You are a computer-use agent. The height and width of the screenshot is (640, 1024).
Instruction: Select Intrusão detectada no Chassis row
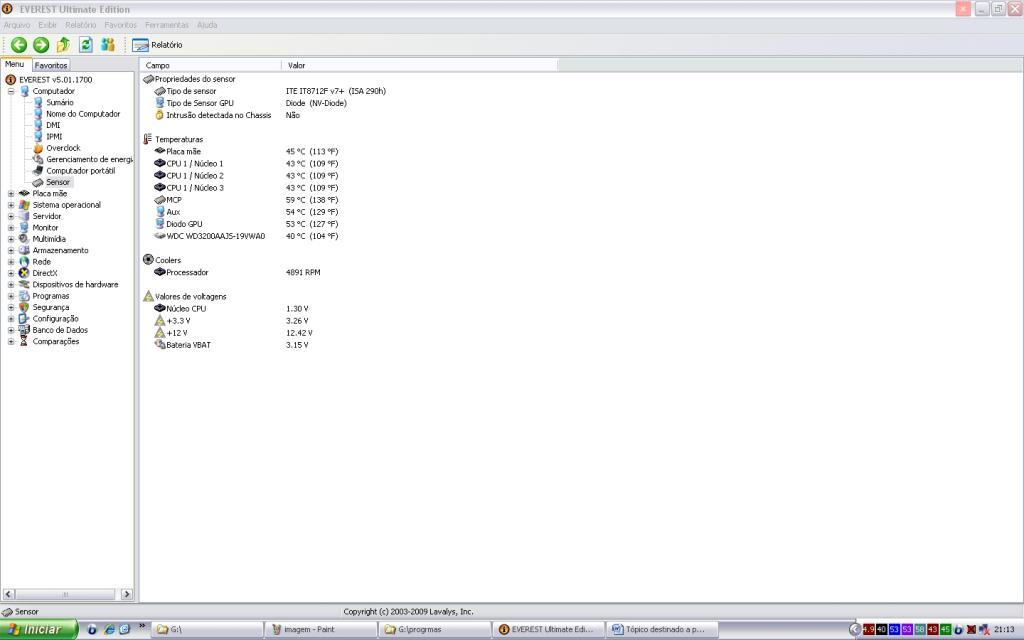tap(227, 116)
